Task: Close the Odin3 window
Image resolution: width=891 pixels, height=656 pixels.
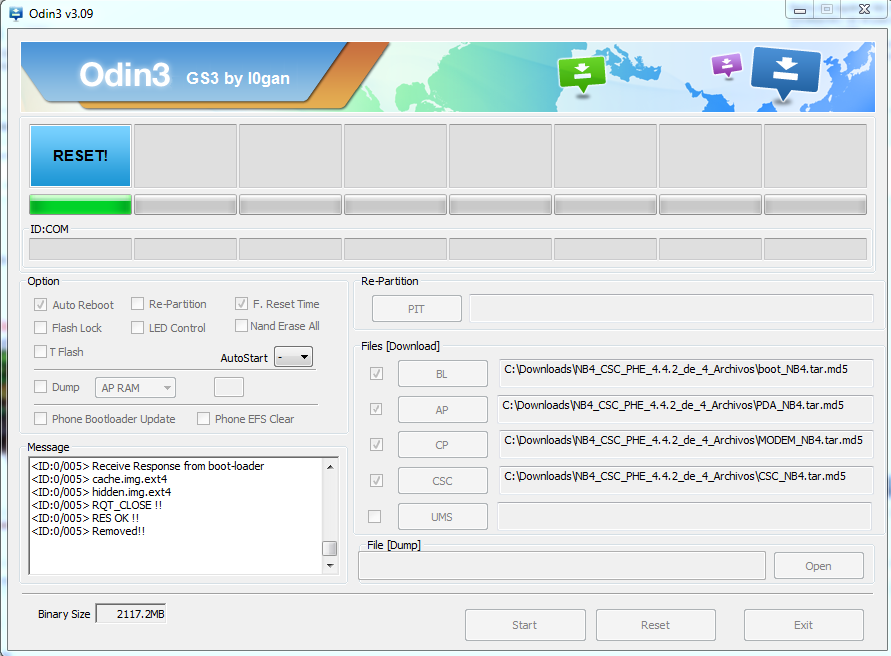Action: [864, 10]
